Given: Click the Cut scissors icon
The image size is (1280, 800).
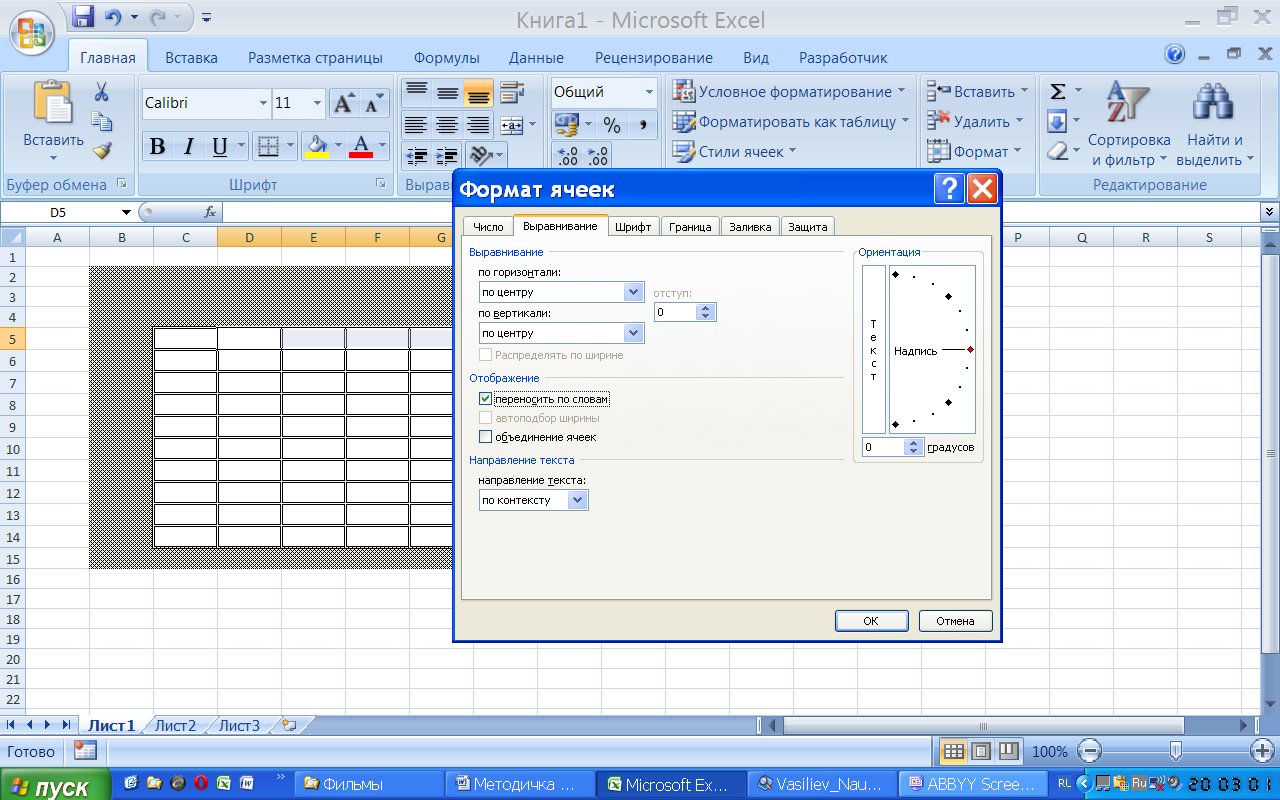Looking at the screenshot, I should point(101,93).
